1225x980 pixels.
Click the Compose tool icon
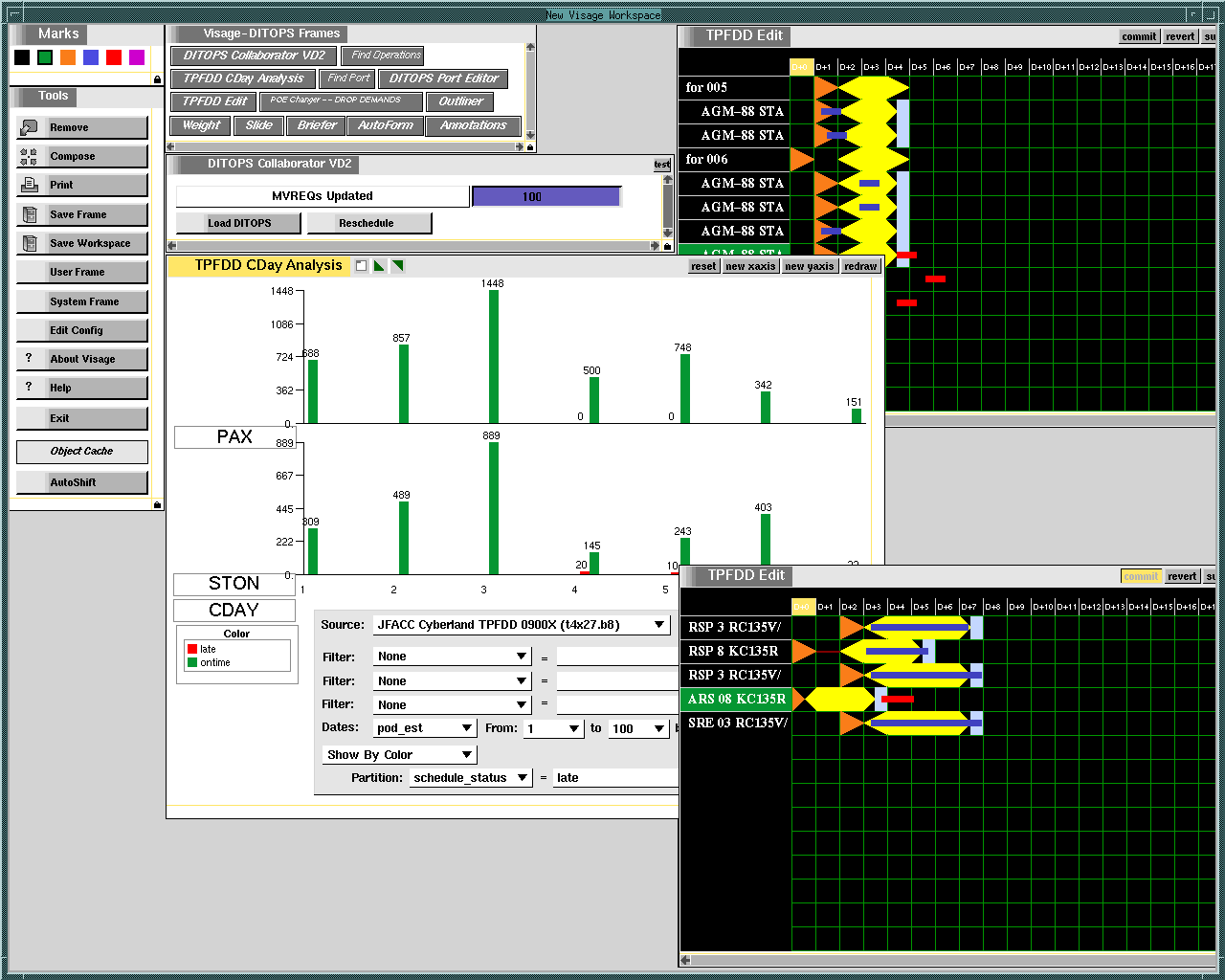click(x=29, y=157)
